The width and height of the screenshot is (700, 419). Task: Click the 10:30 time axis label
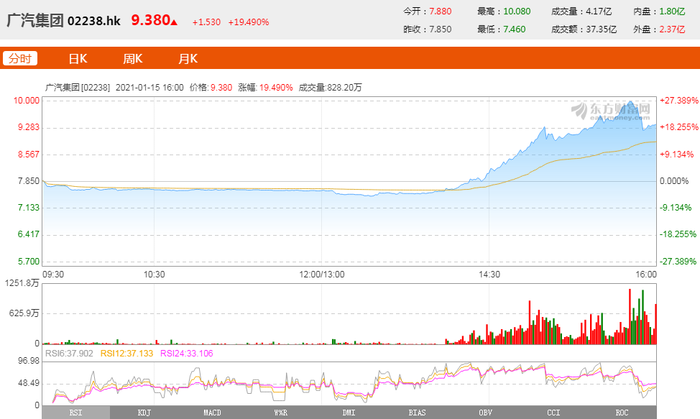(154, 274)
